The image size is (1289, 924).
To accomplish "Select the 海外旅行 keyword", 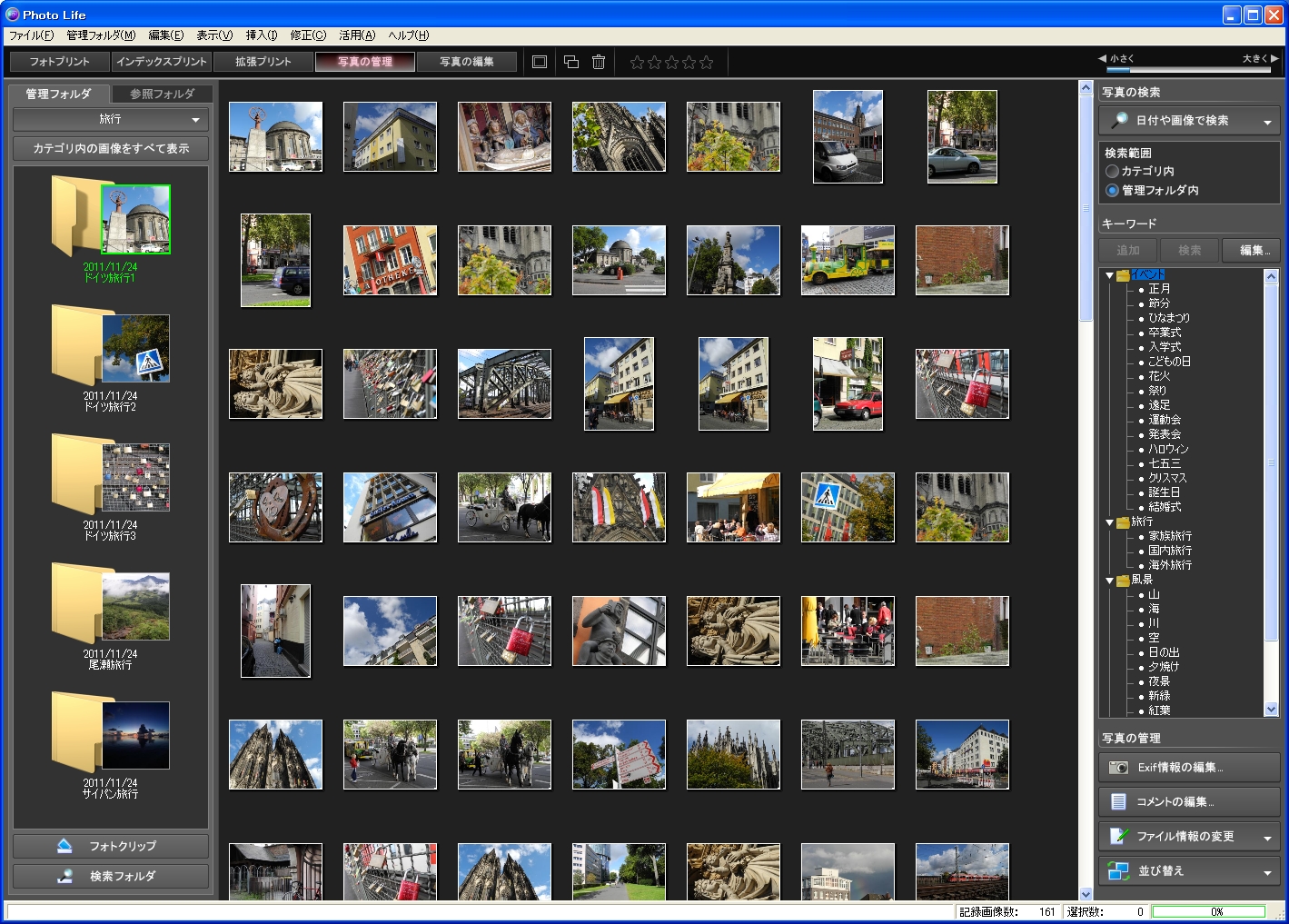I will point(1170,565).
